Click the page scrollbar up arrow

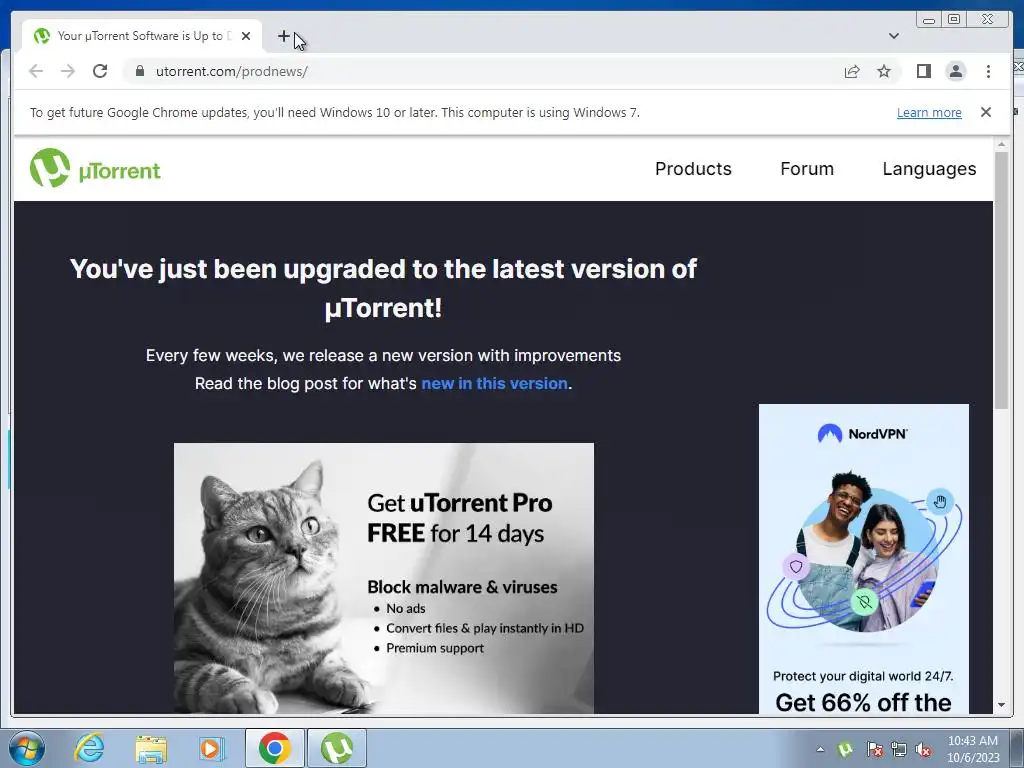point(1001,144)
